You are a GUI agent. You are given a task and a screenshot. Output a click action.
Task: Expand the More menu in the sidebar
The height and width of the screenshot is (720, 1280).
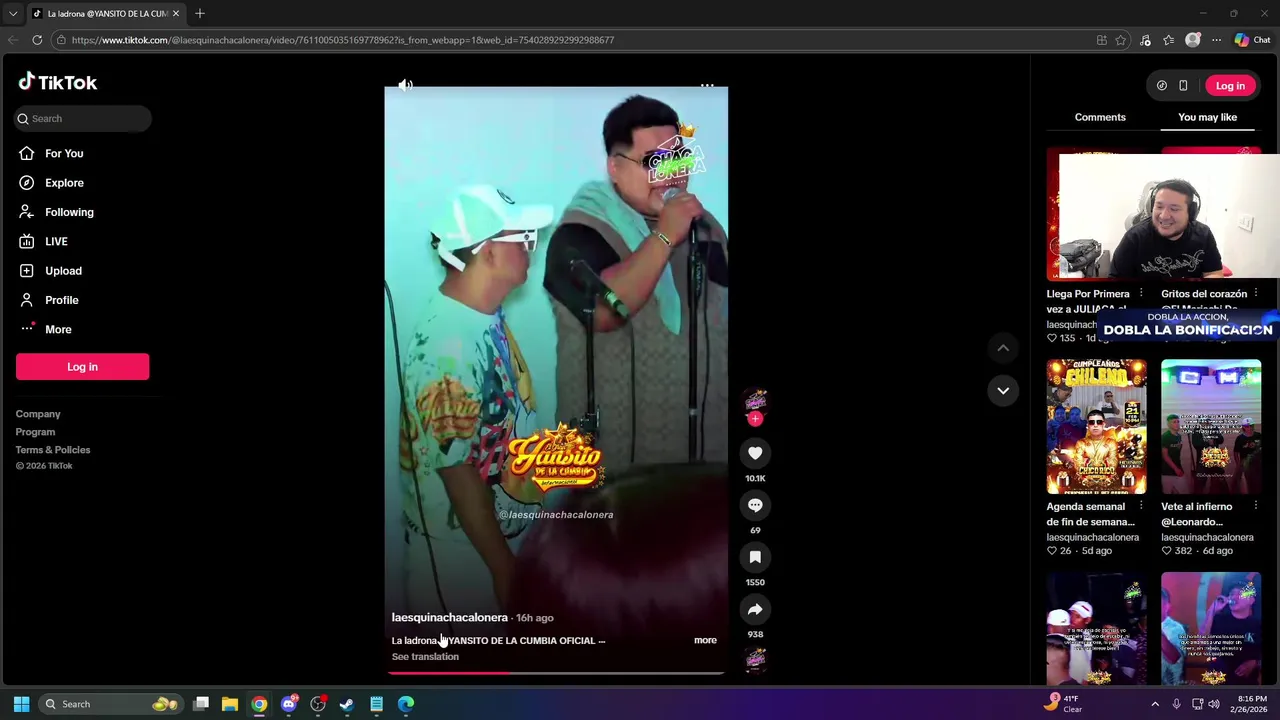pos(58,329)
